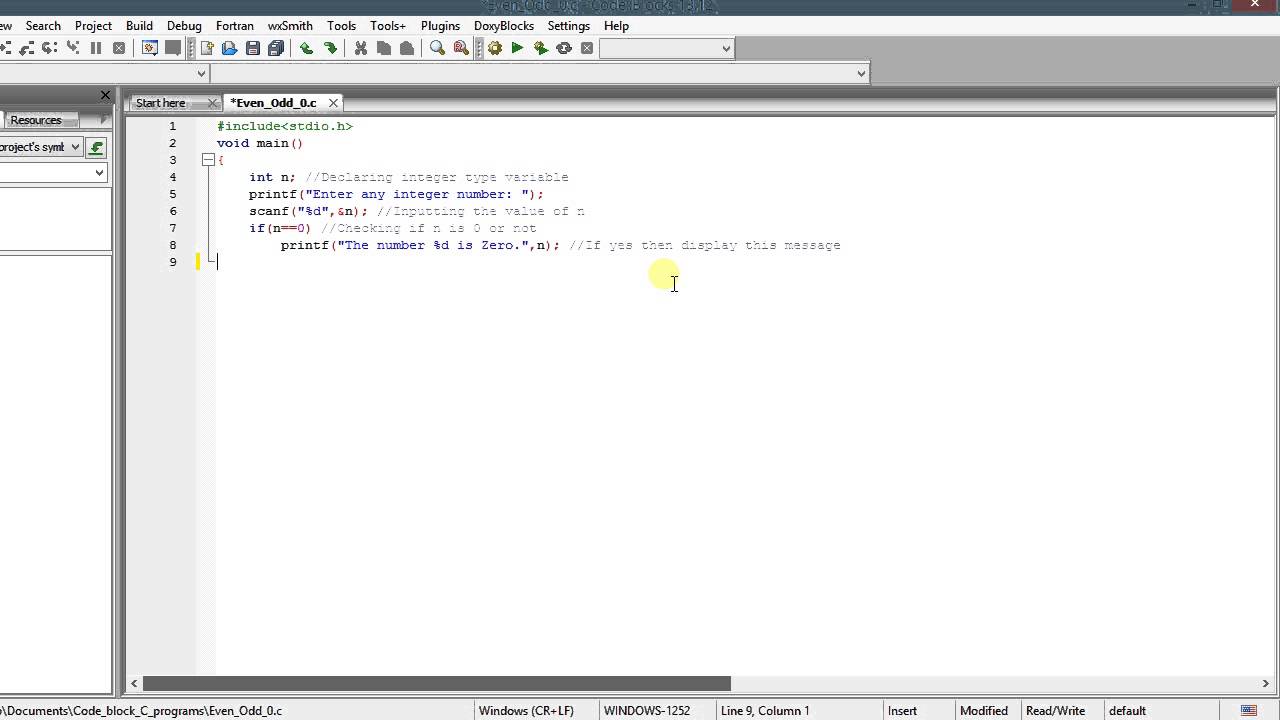The height and width of the screenshot is (720, 1280).
Task: Click the Redo green arrow icon
Action: pos(330,48)
